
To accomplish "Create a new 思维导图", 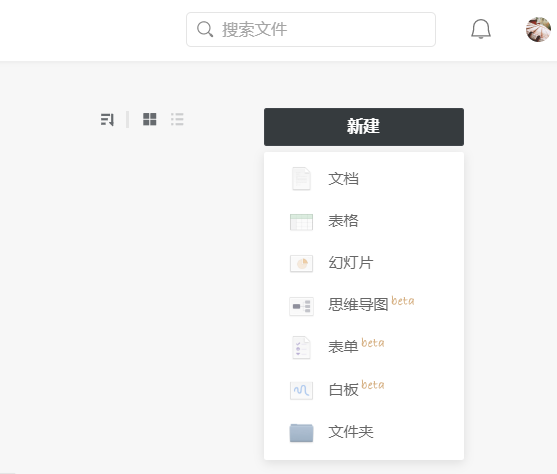I will [x=364, y=305].
